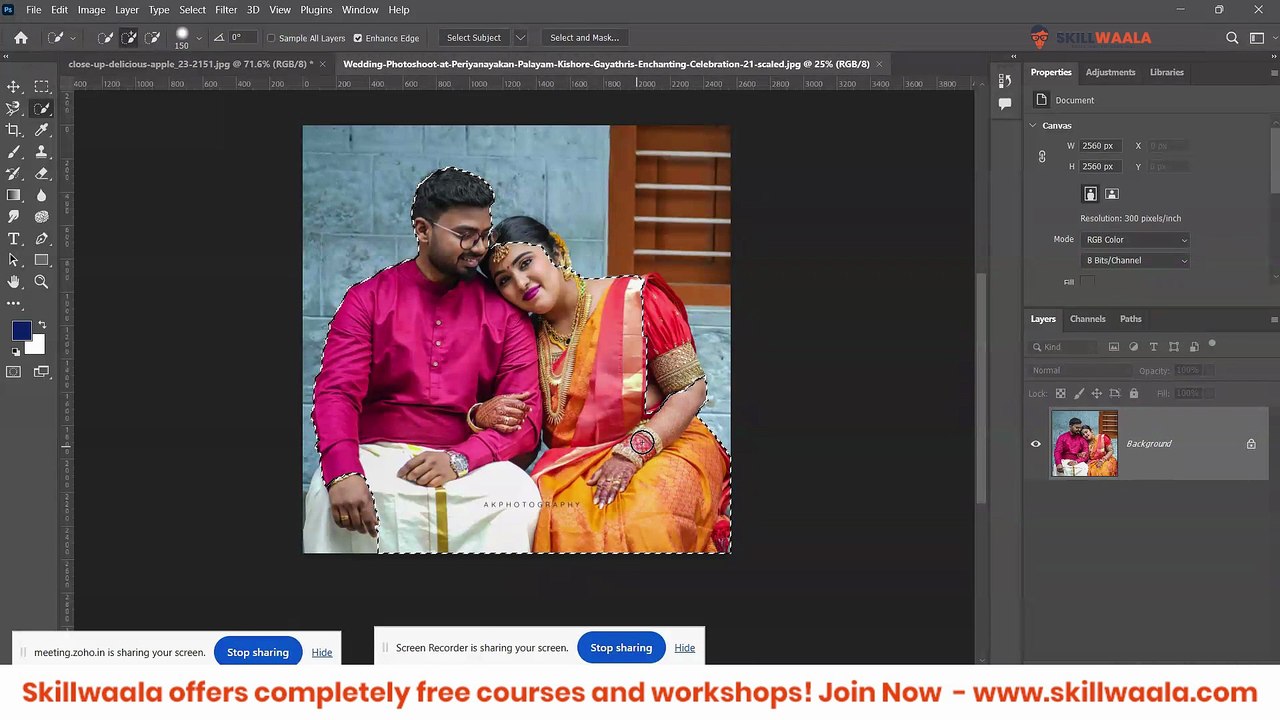Select the Lasso tool
The height and width of the screenshot is (720, 1280).
14,109
